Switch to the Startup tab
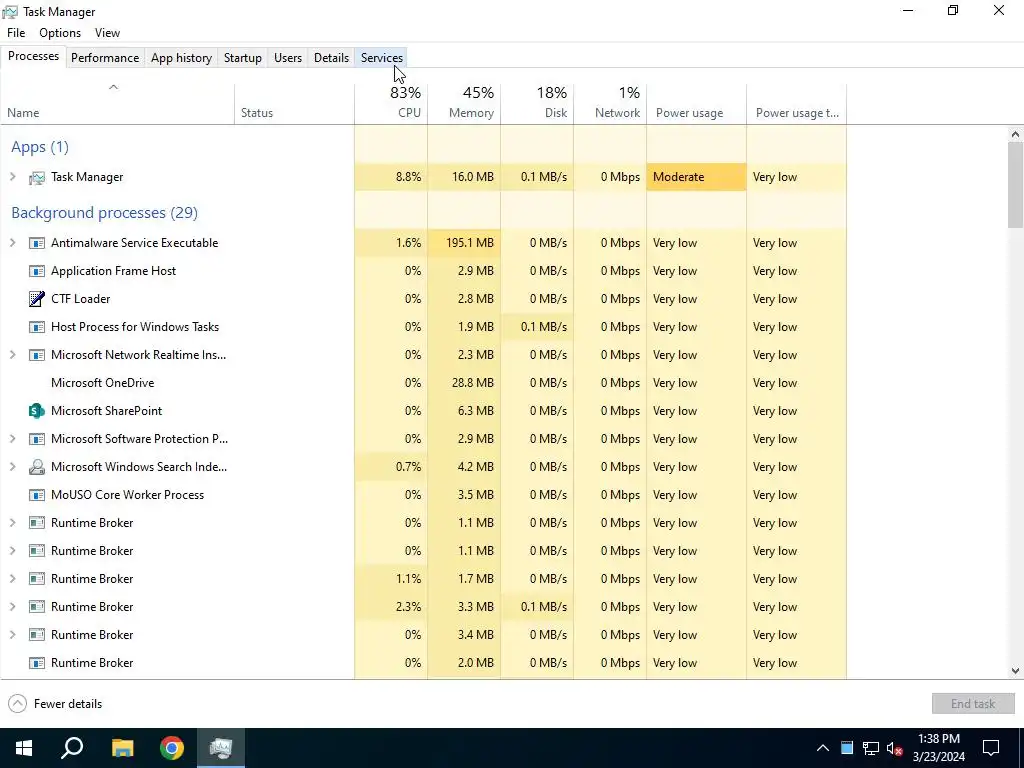 pyautogui.click(x=243, y=57)
